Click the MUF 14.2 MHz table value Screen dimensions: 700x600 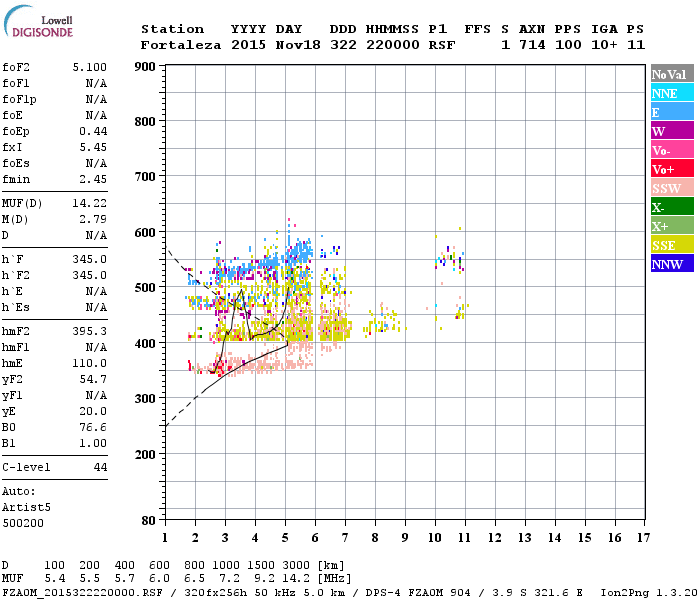296,579
